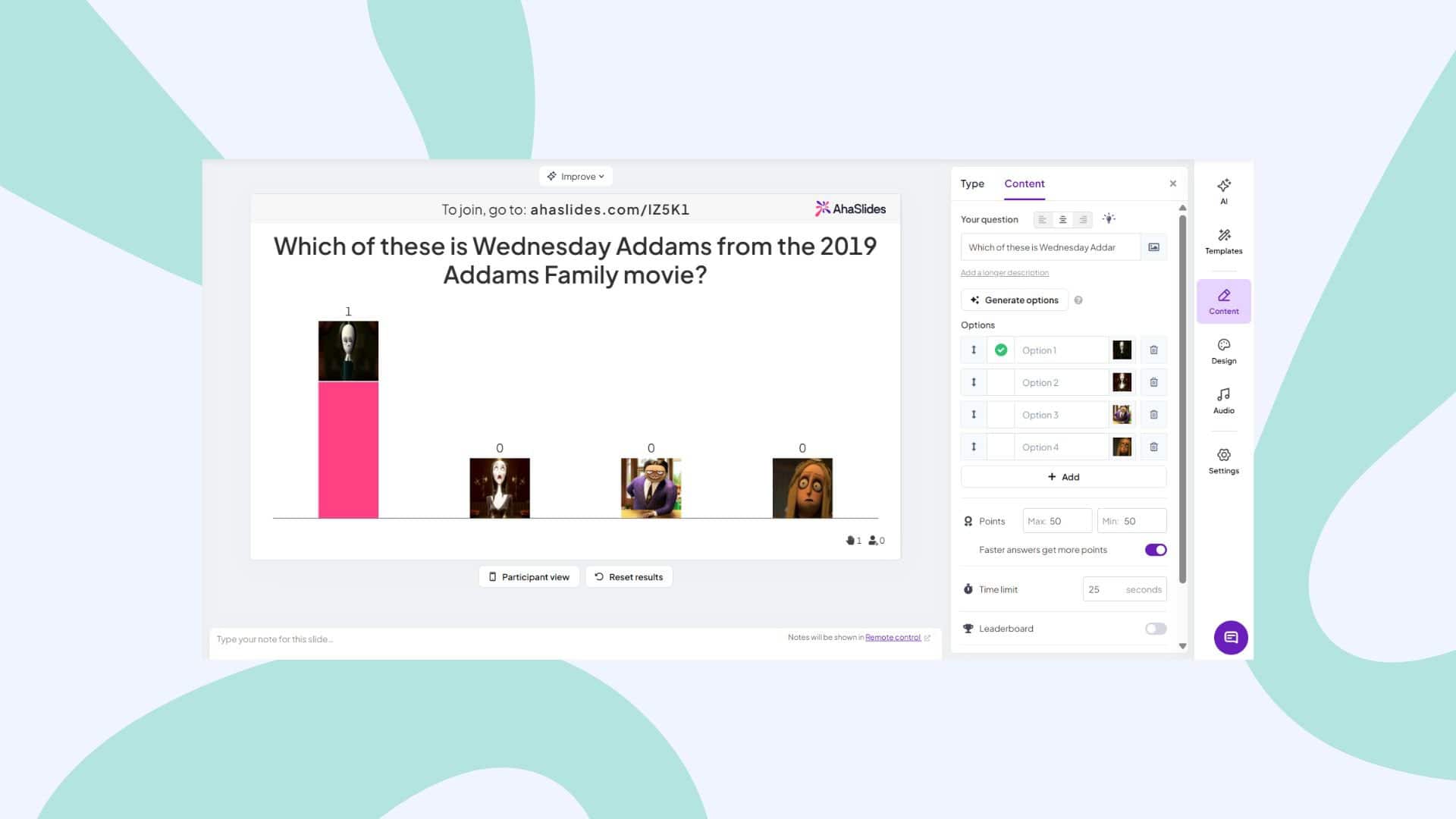1456x819 pixels.
Task: Click the Time limit seconds field
Action: [x=1125, y=589]
